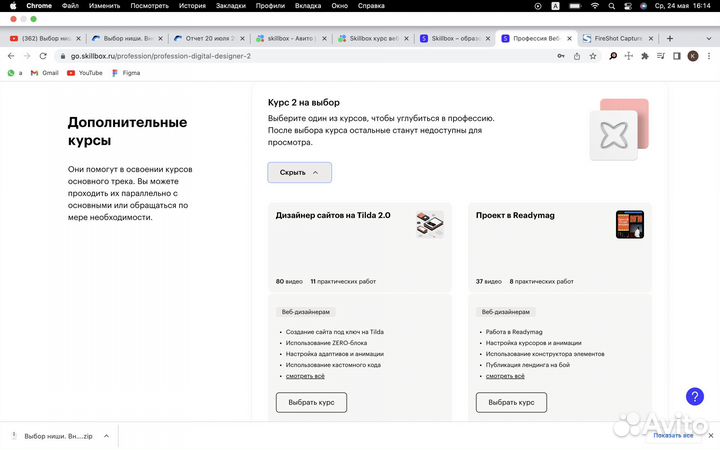Click the battery status icon

[x=575, y=6]
